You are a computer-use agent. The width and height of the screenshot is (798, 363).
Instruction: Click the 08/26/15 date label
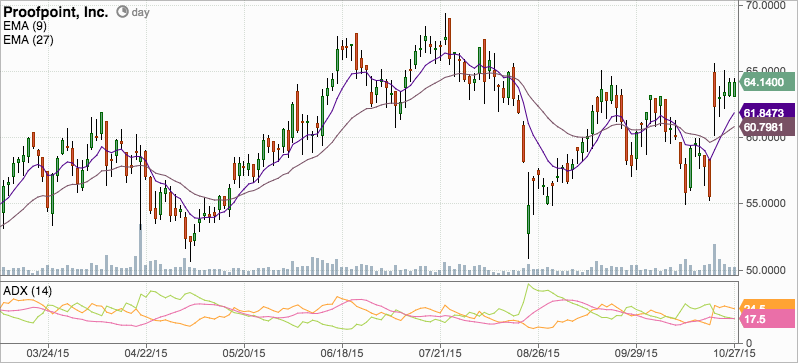click(x=539, y=352)
